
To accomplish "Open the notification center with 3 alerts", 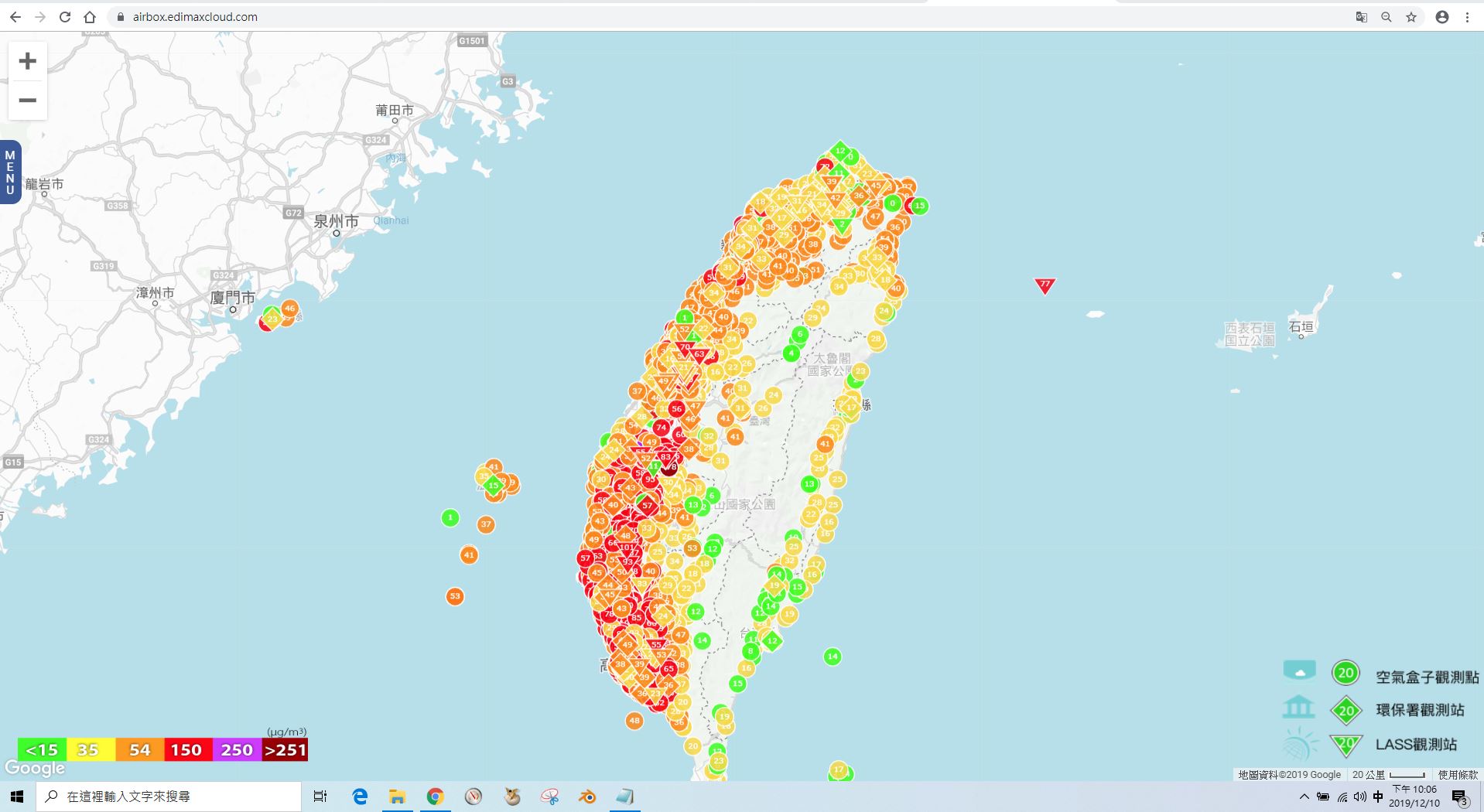I will (1460, 797).
